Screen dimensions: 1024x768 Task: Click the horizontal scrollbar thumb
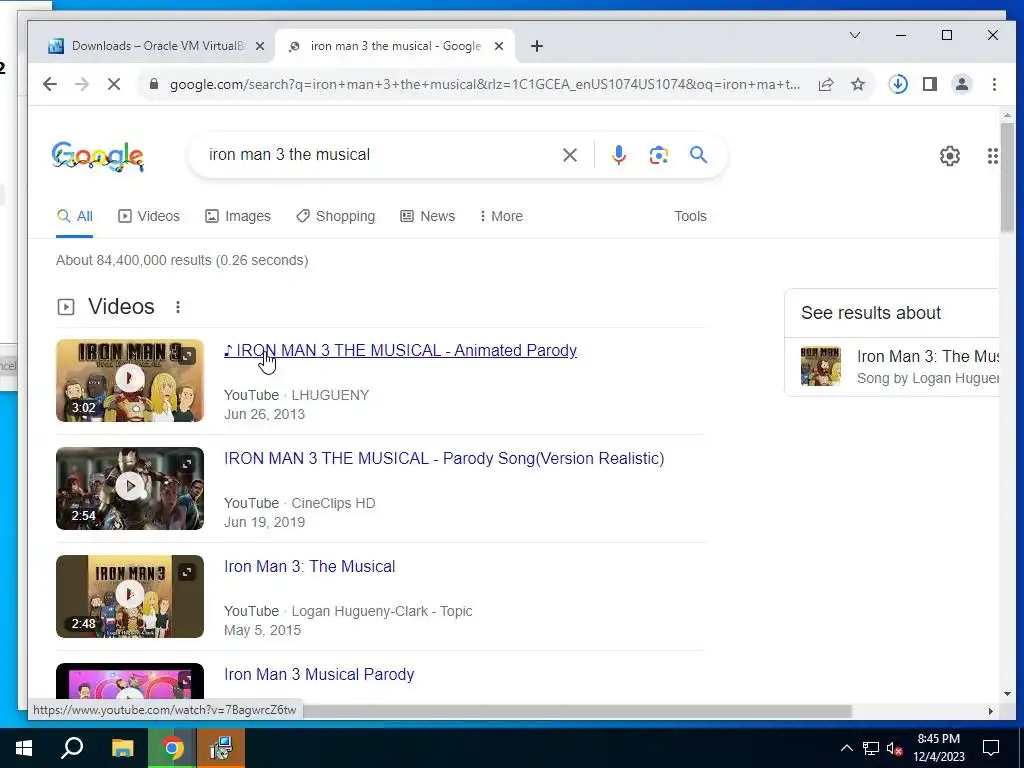click(577, 711)
